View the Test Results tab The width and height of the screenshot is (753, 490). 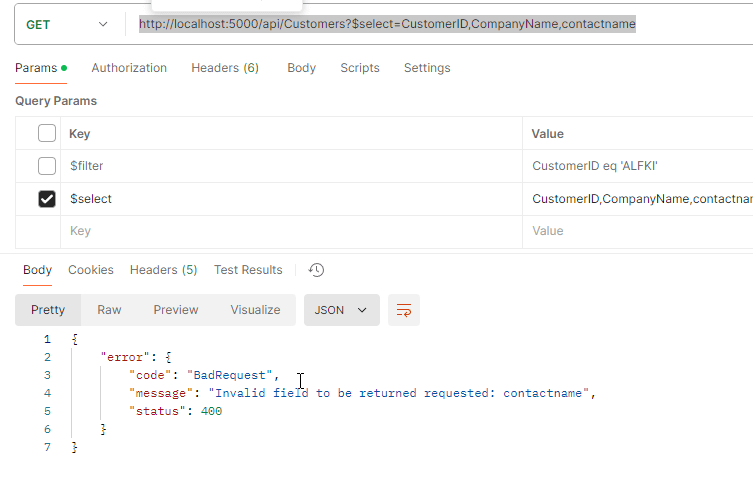[x=248, y=270]
